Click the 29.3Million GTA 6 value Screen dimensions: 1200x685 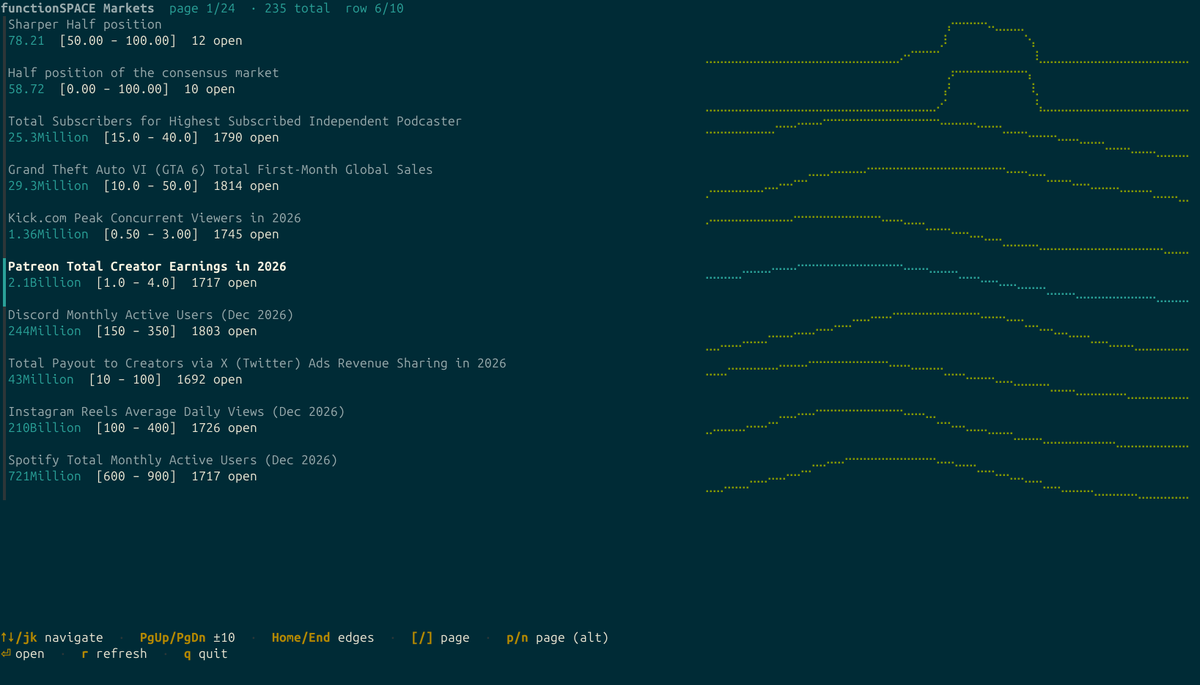point(48,186)
